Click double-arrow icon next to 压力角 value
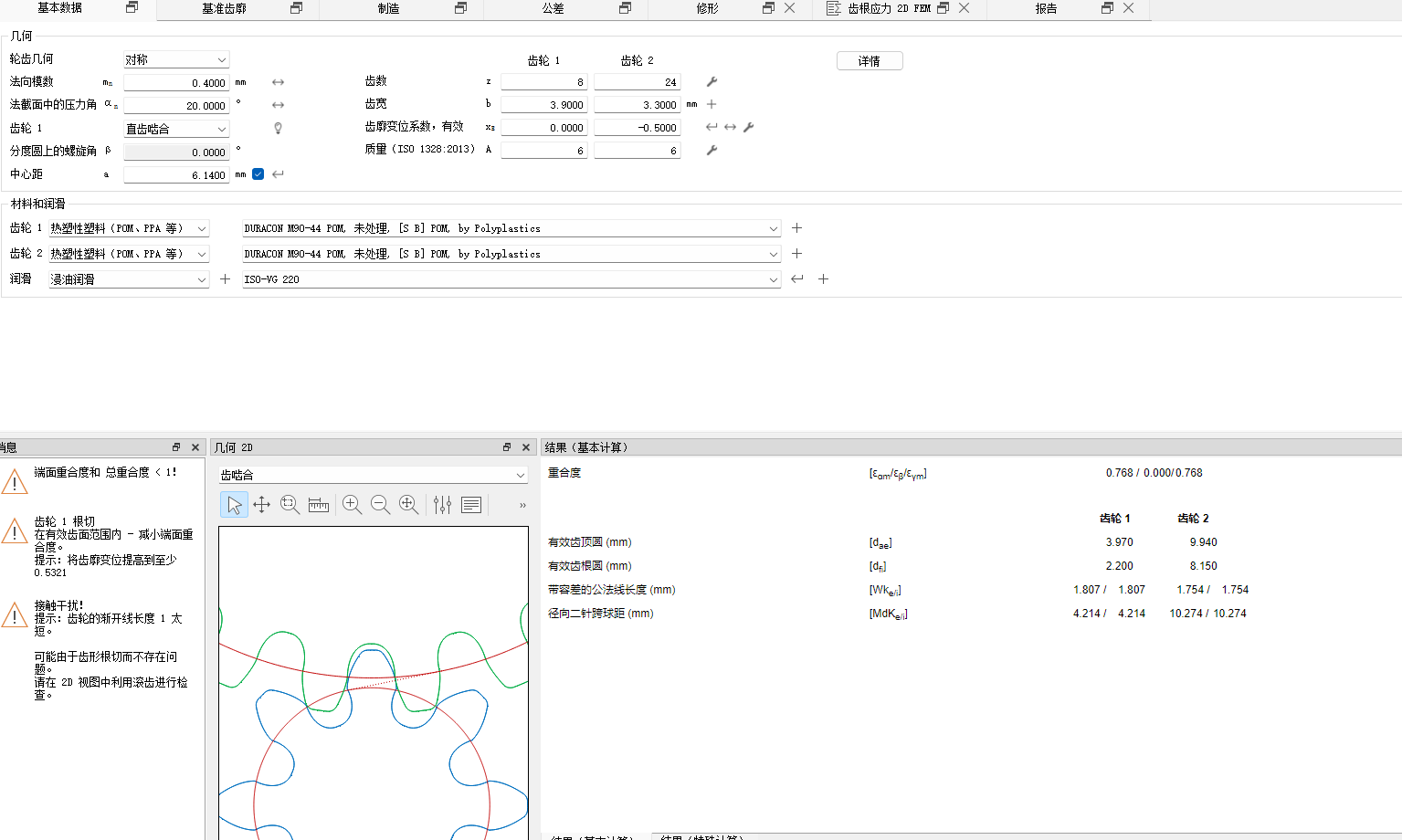 (278, 105)
